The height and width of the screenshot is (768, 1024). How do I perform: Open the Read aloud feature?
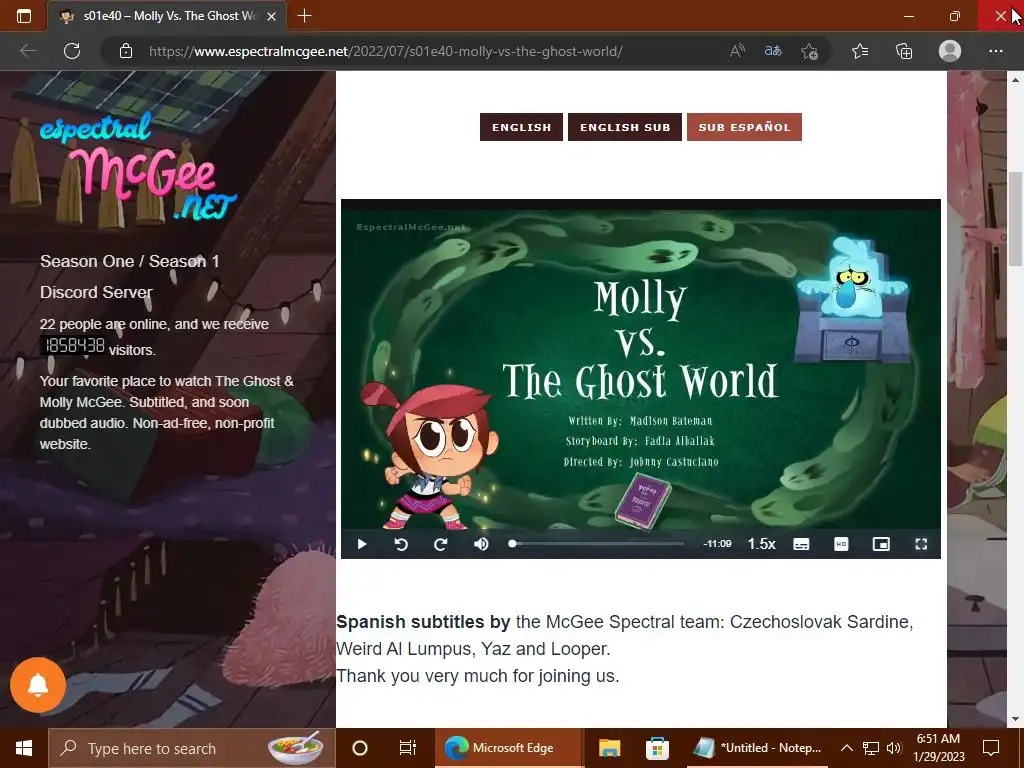pyautogui.click(x=737, y=51)
